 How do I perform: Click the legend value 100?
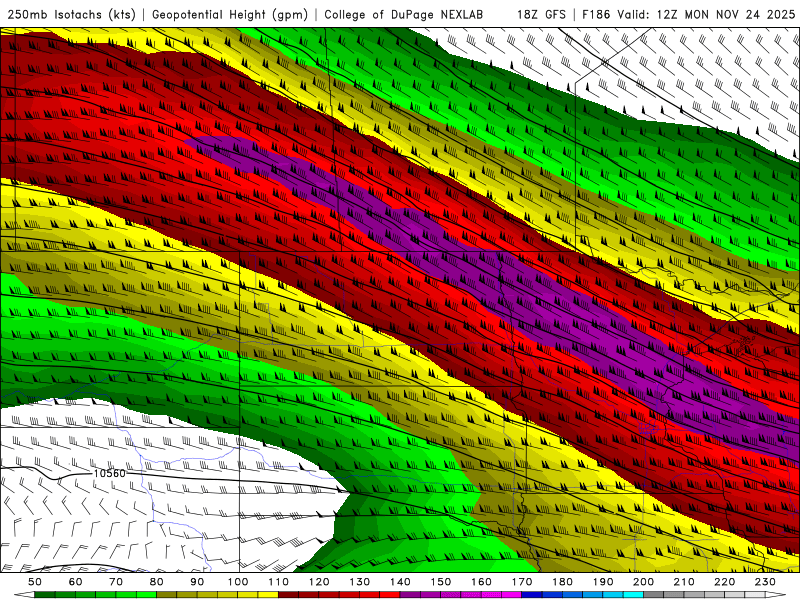pos(238,582)
